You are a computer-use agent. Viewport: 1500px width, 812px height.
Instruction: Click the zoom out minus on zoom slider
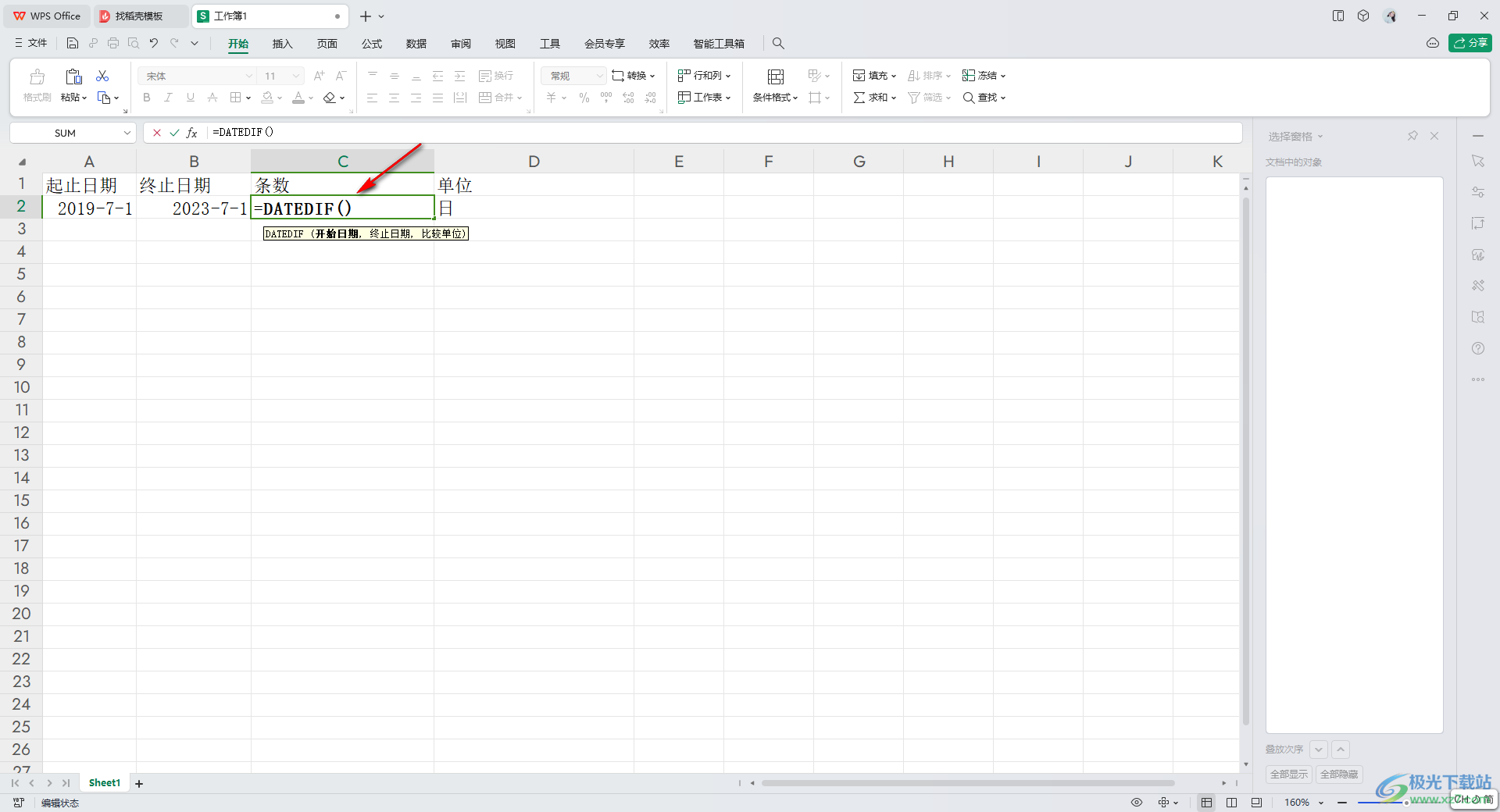click(1342, 803)
